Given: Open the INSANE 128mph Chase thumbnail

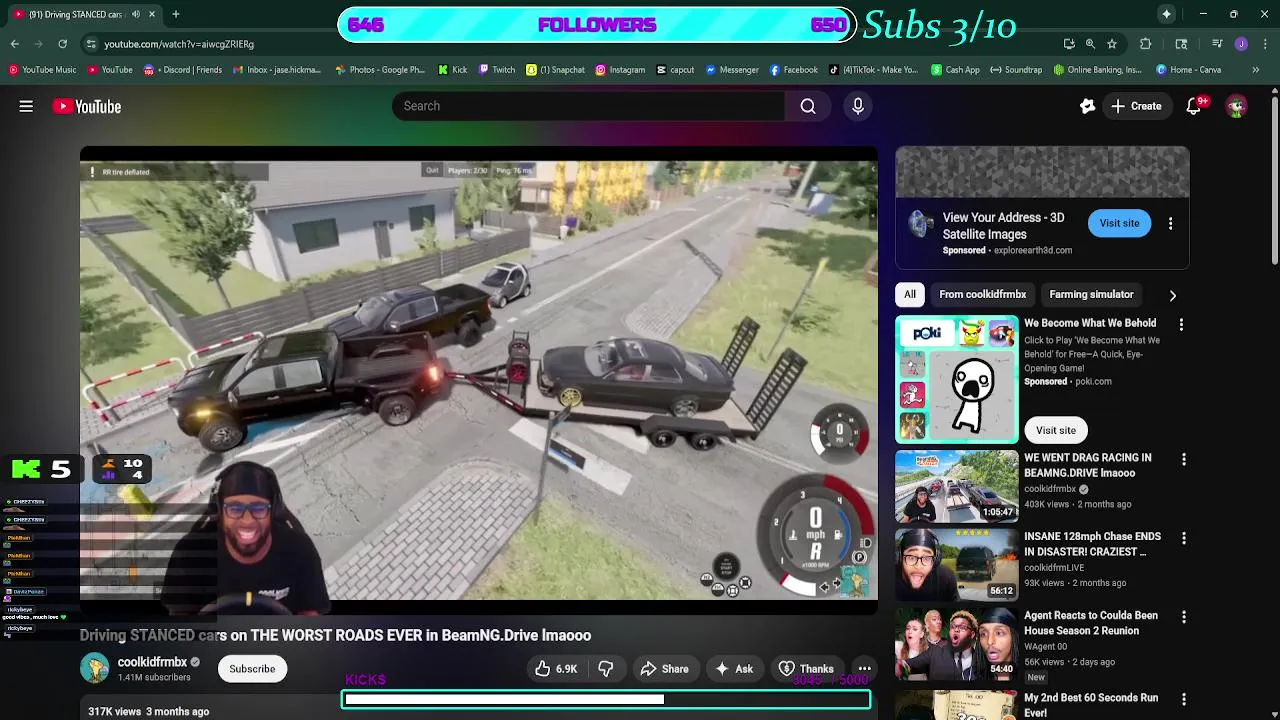Looking at the screenshot, I should 957,565.
